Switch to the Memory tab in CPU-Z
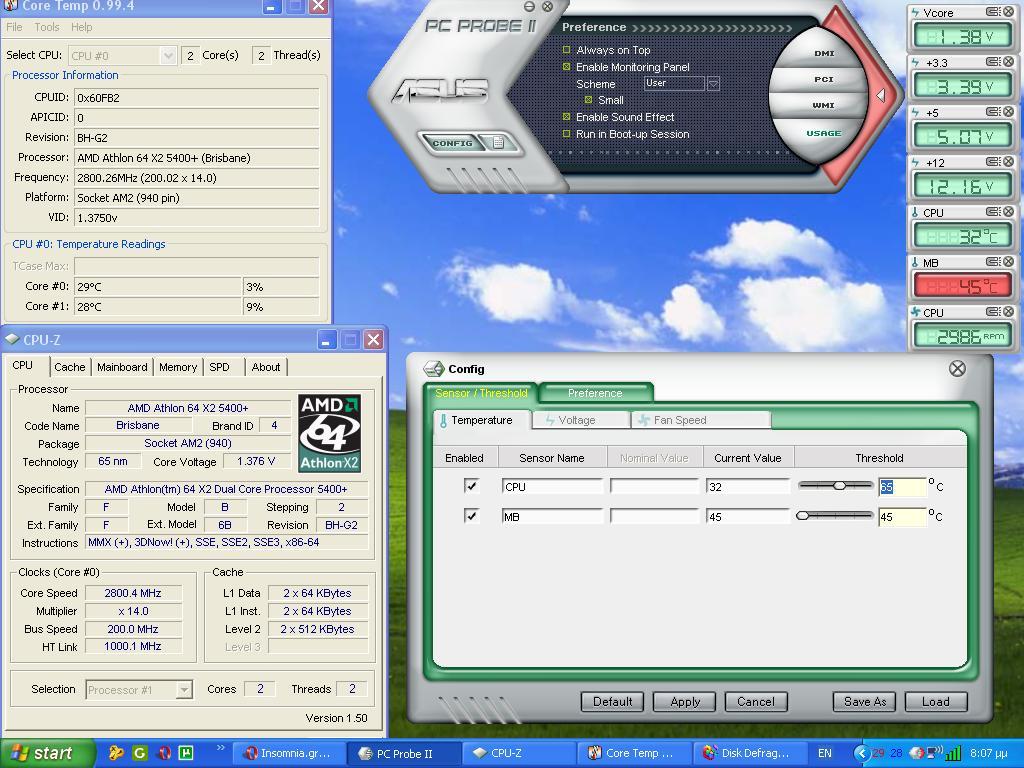The image size is (1024, 768). (178, 367)
